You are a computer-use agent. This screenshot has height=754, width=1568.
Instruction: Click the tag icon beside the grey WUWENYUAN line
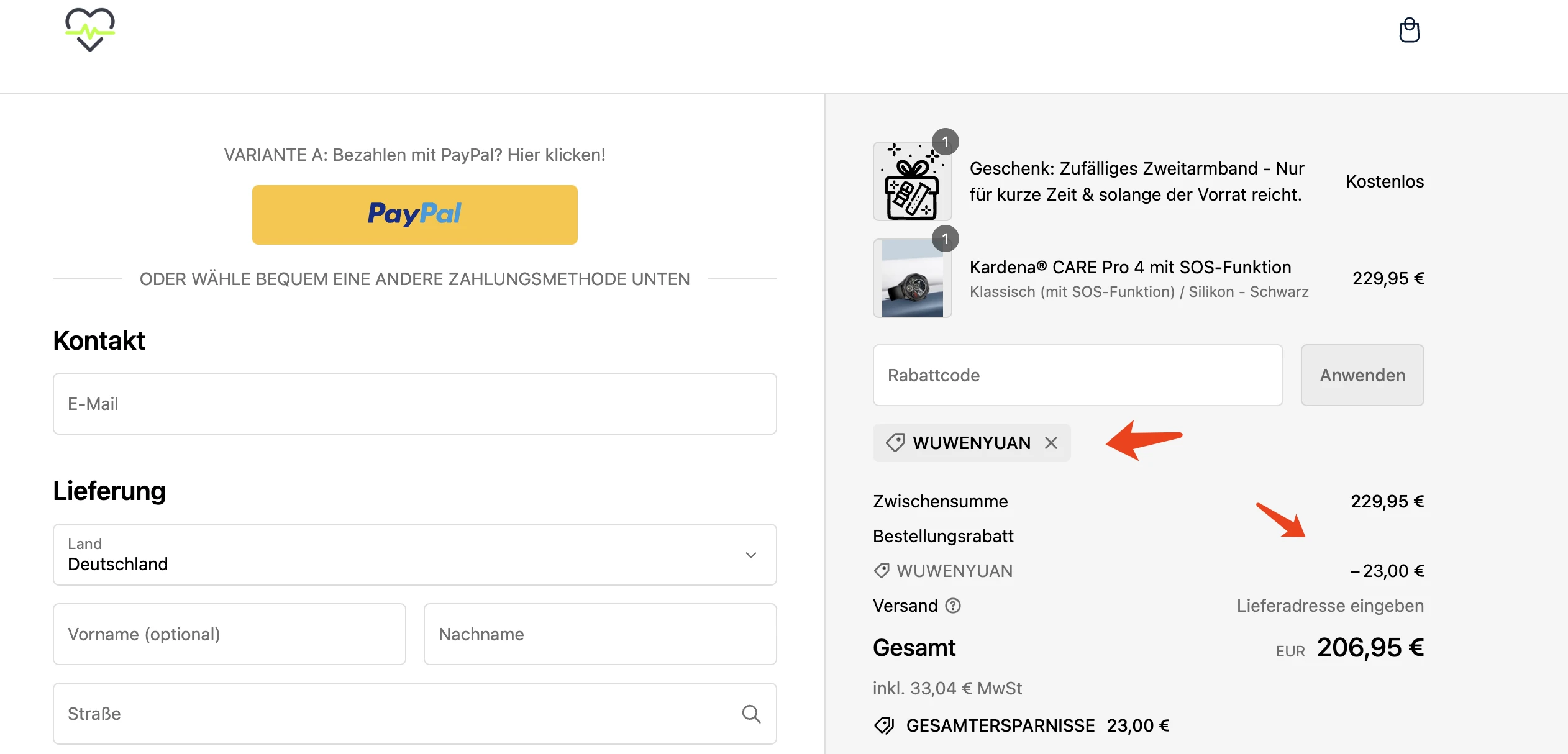click(x=881, y=571)
